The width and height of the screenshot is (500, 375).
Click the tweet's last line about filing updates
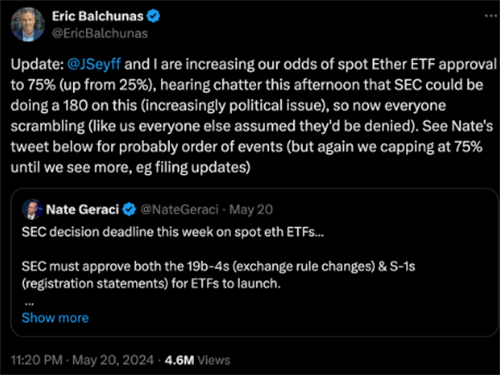pyautogui.click(x=130, y=167)
